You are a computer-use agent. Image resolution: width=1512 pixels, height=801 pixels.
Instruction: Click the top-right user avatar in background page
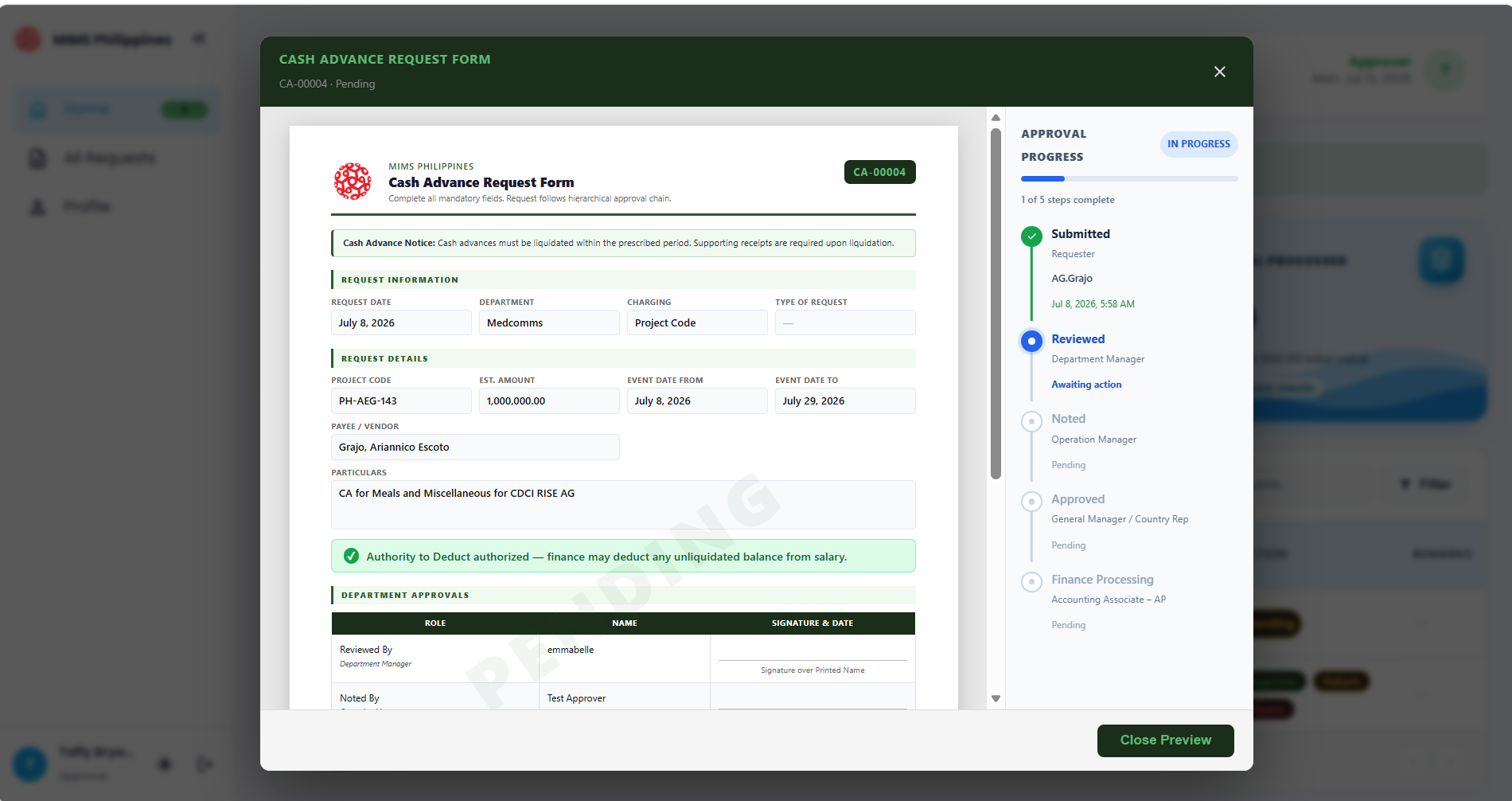1445,70
